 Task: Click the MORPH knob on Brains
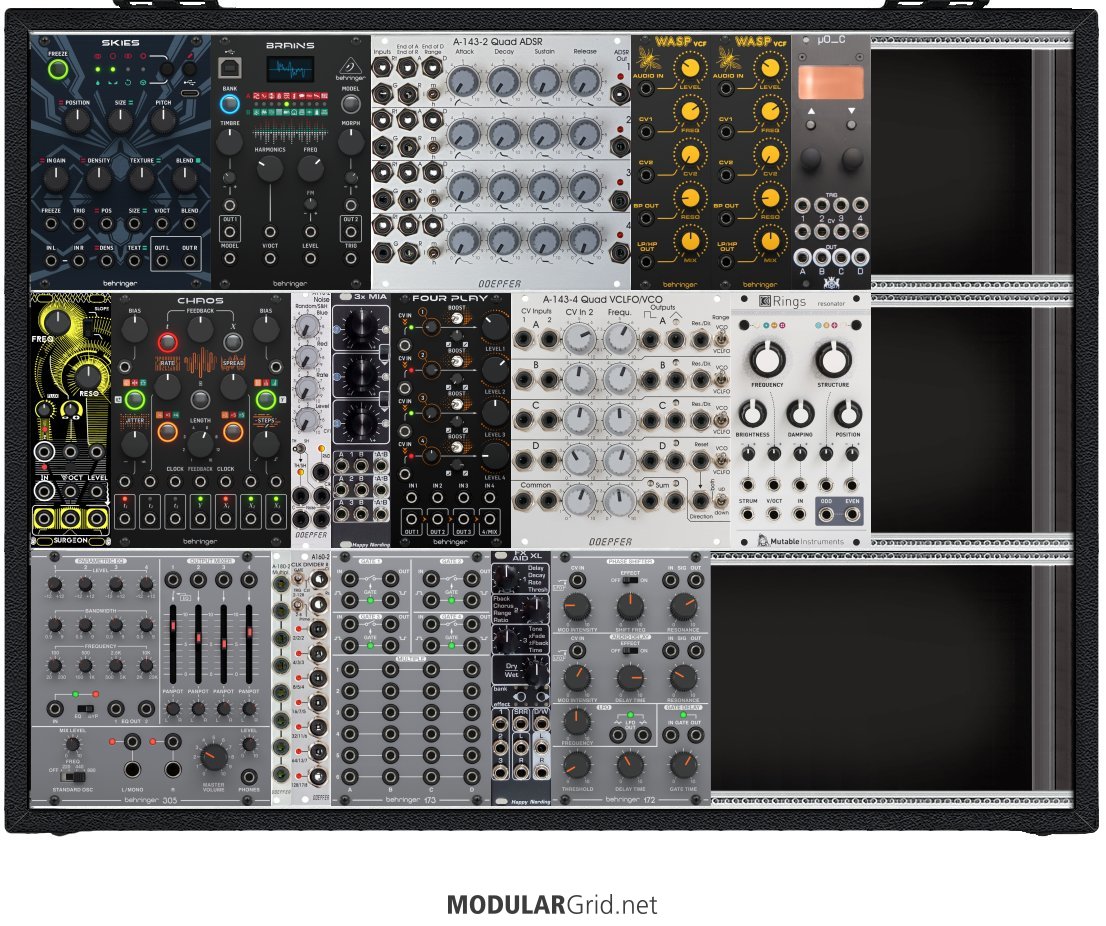(351, 142)
